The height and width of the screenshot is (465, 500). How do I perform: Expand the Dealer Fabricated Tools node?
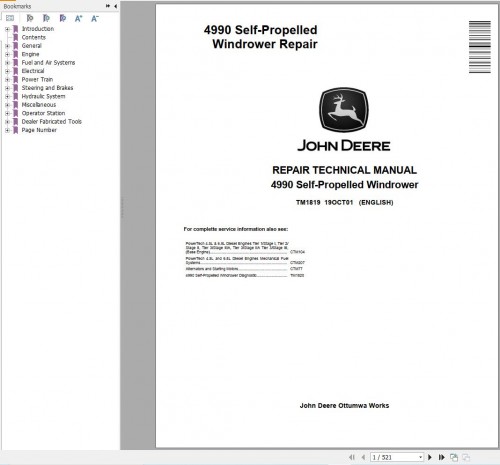[x=7, y=122]
